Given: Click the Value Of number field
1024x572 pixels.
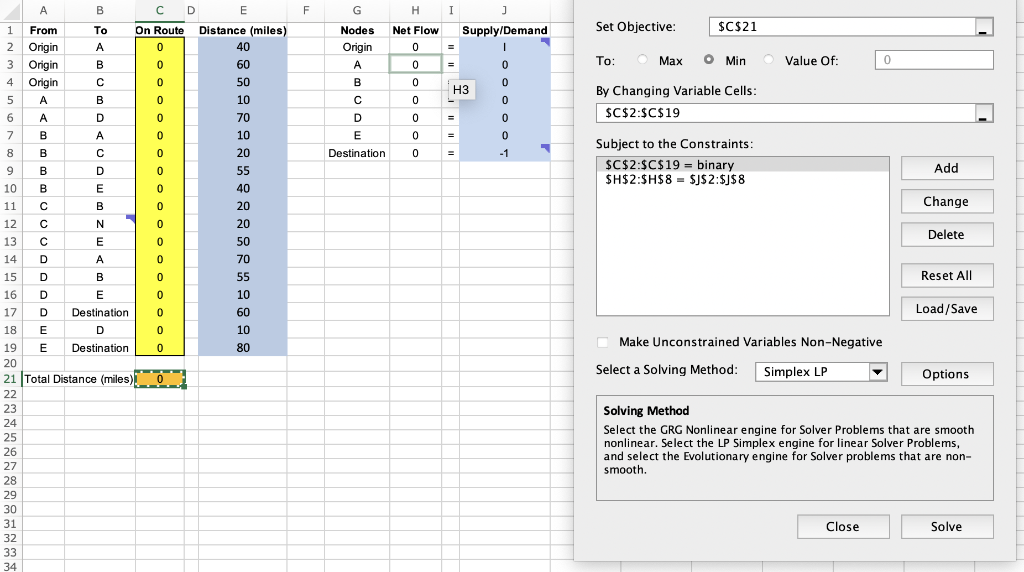Looking at the screenshot, I should pos(934,60).
